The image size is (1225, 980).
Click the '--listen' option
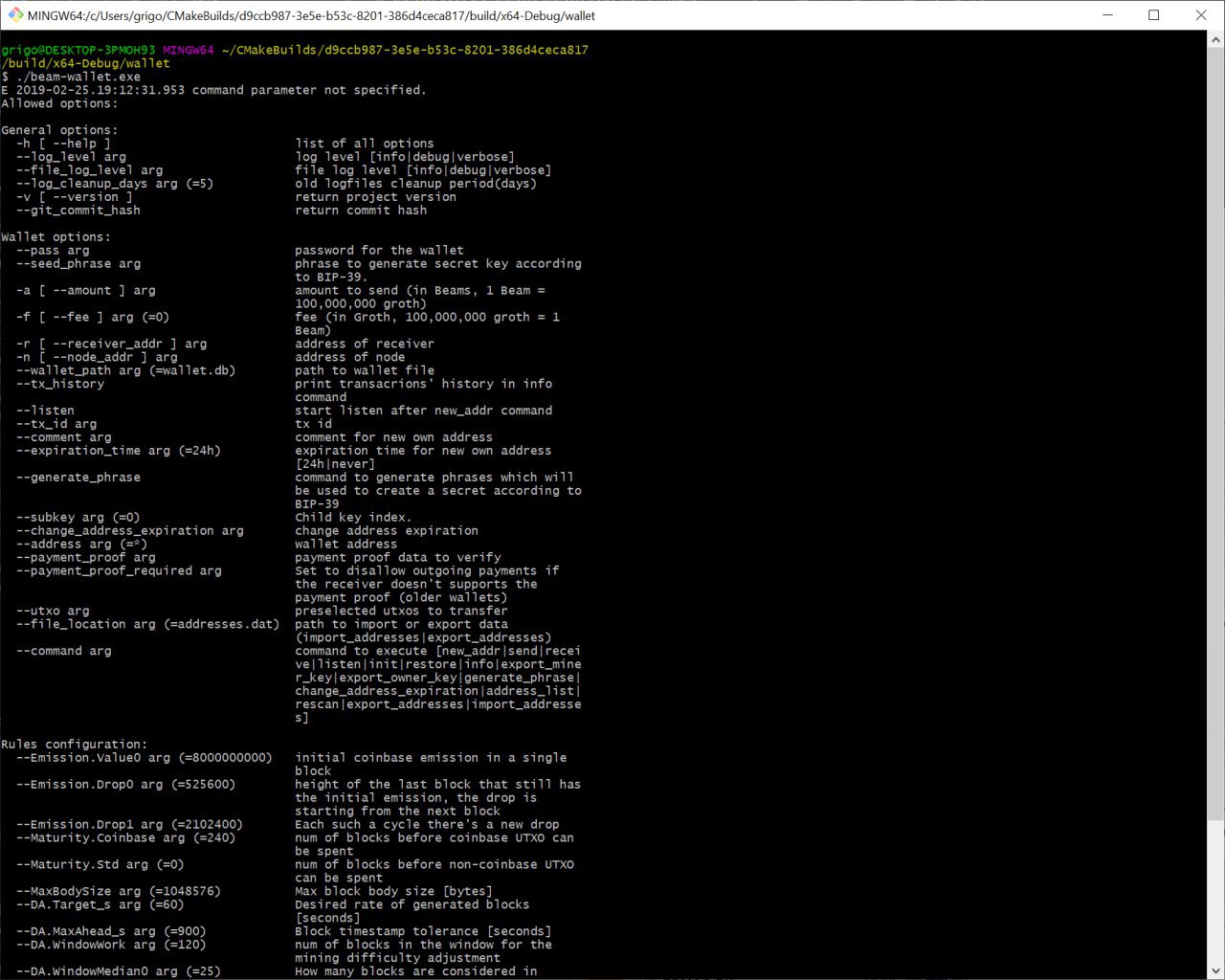coord(45,412)
